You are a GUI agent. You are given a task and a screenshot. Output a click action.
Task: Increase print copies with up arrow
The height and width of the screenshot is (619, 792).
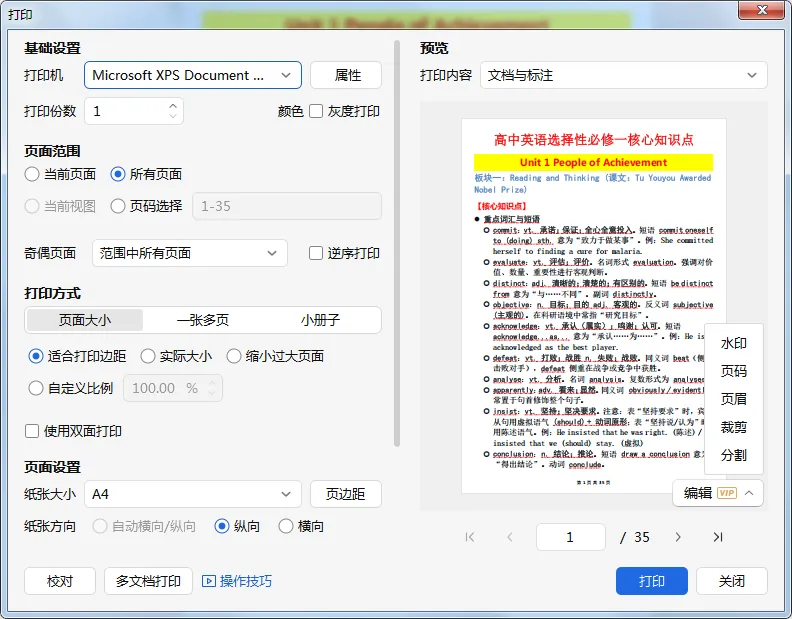(173, 106)
